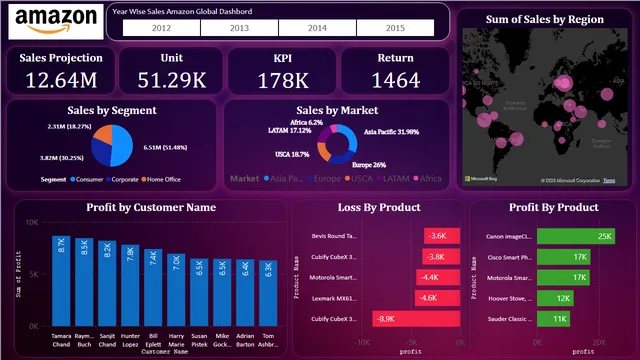Click the LATAM market legend entry

click(393, 178)
